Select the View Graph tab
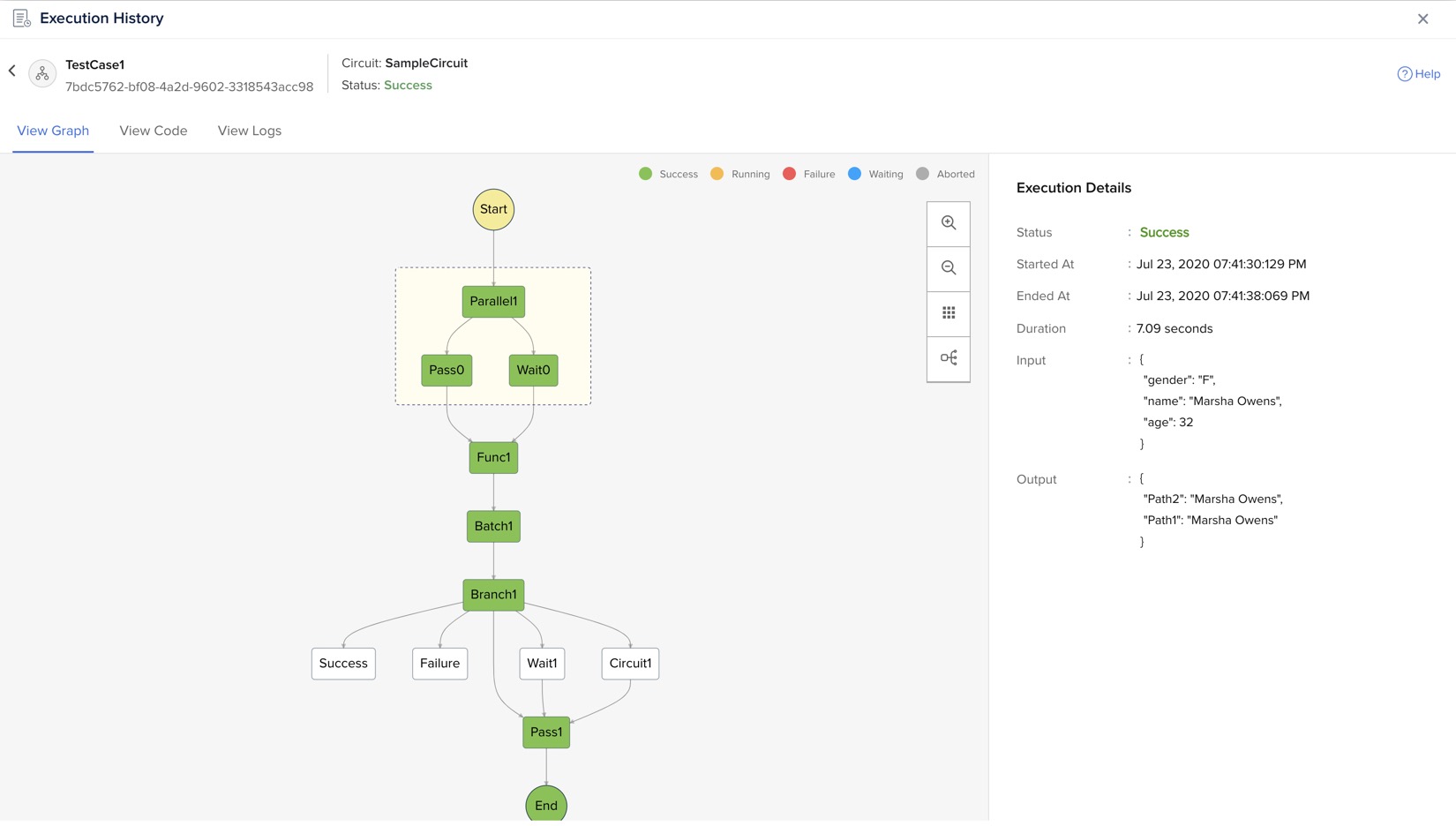This screenshot has width=1456, height=826. (53, 131)
